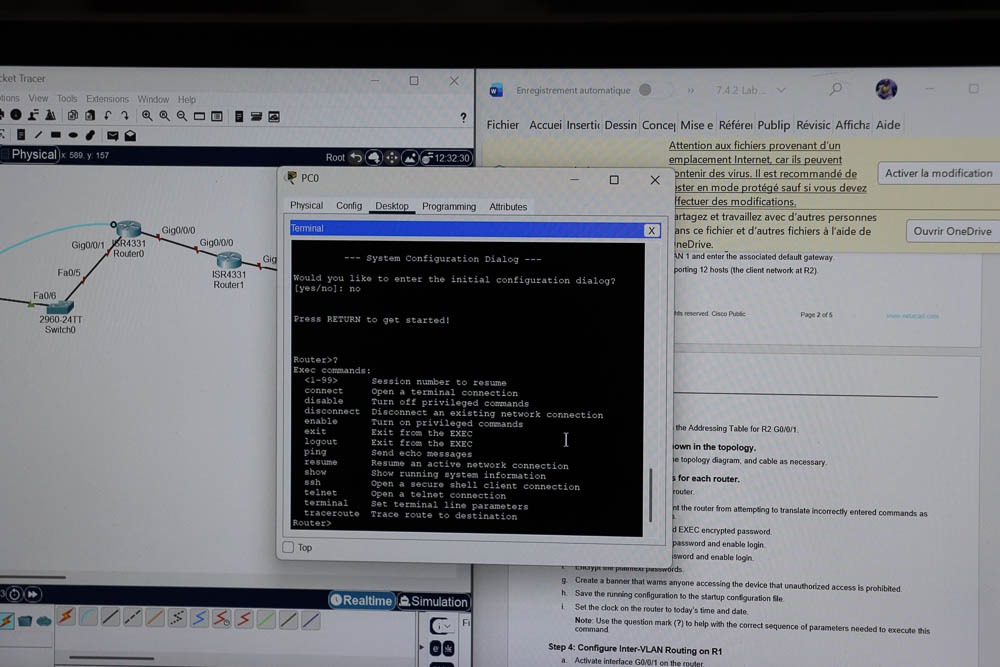This screenshot has height=667, width=1000.
Task: Reset zoom in Packet Tracer toolbar
Action: click(x=165, y=116)
